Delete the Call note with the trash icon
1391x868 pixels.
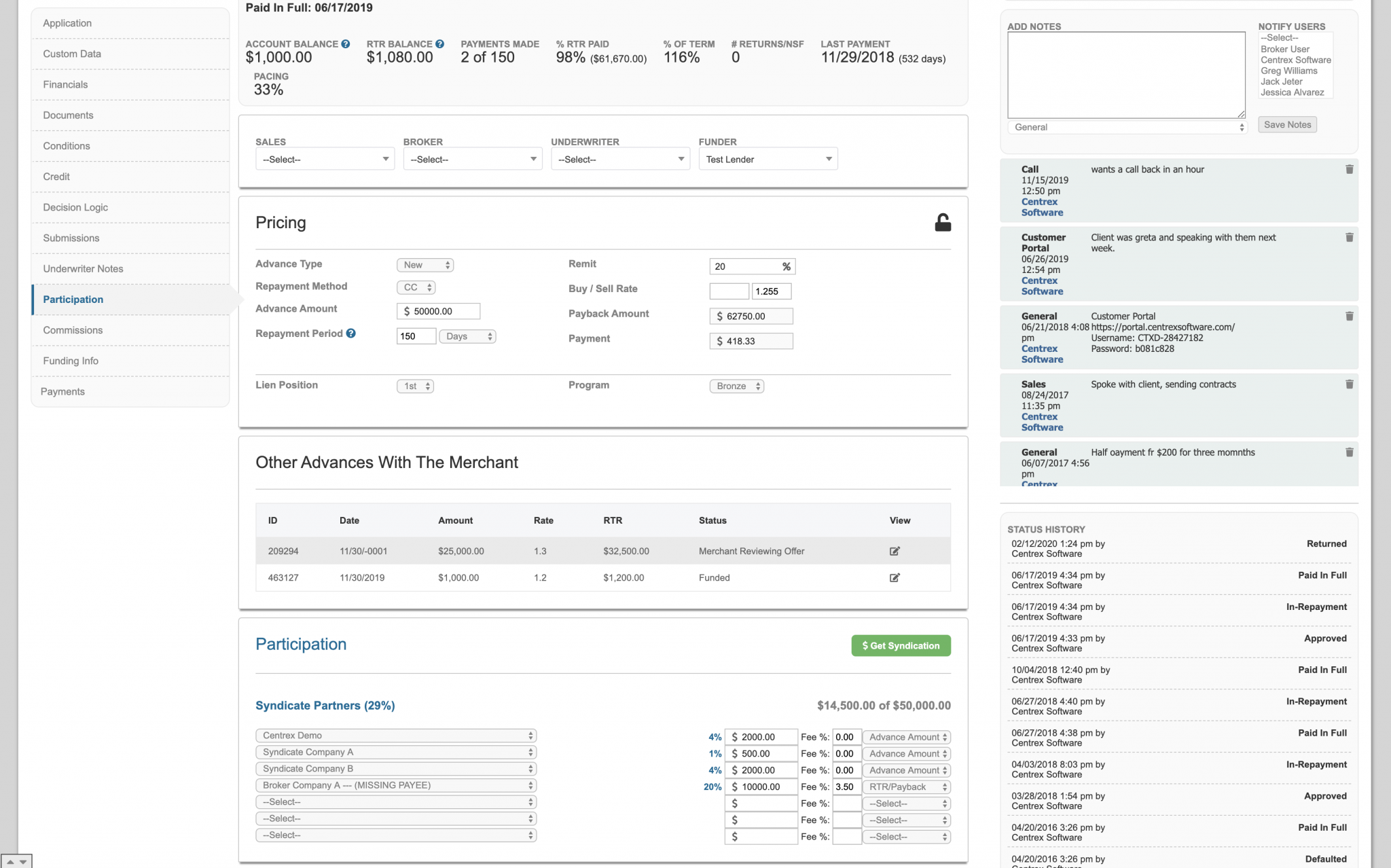point(1350,169)
